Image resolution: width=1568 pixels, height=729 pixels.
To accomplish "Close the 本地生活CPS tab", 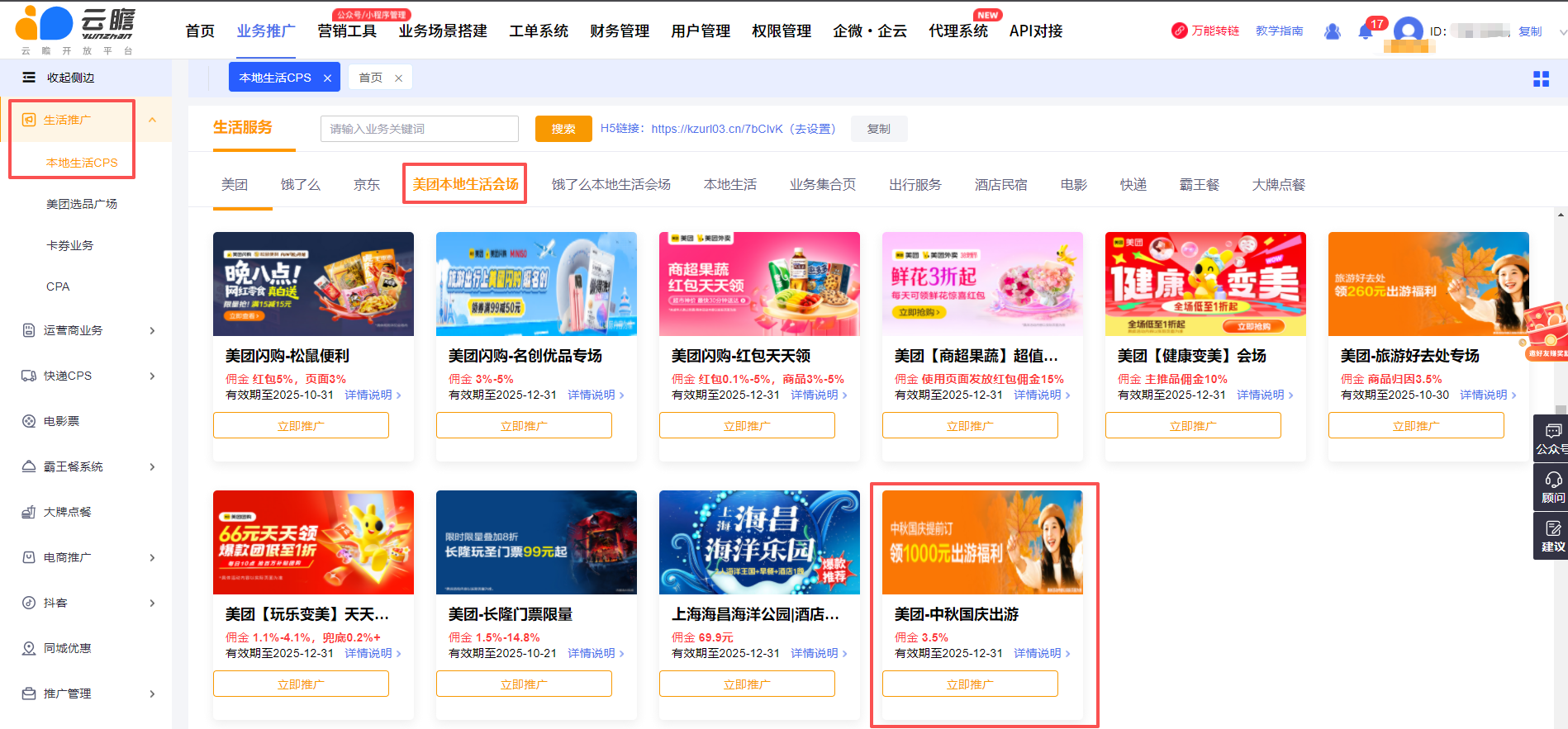I will 327,78.
